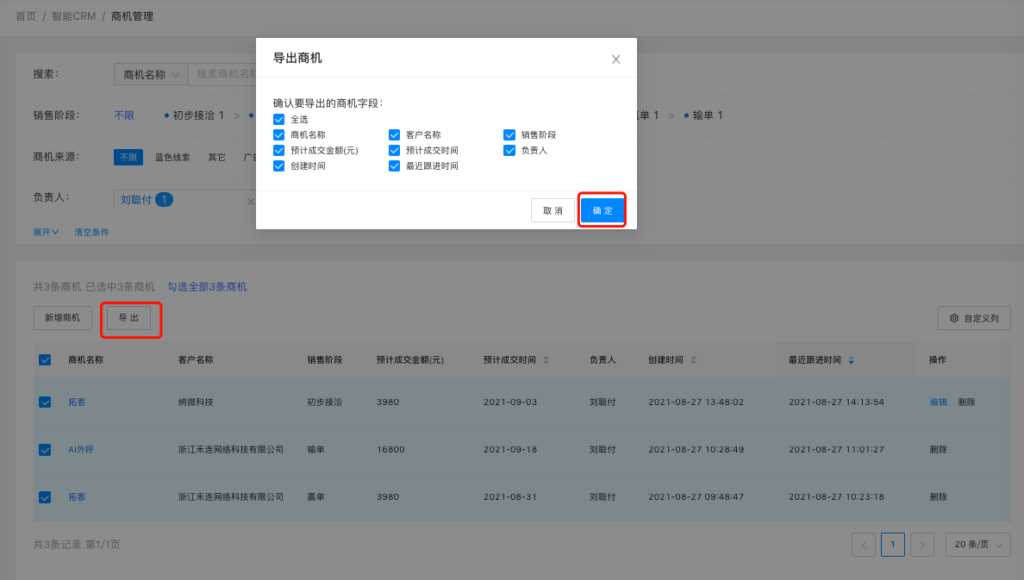Toggle 预计成交金额(元) export checkbox
This screenshot has width=1024, height=580.
279,150
